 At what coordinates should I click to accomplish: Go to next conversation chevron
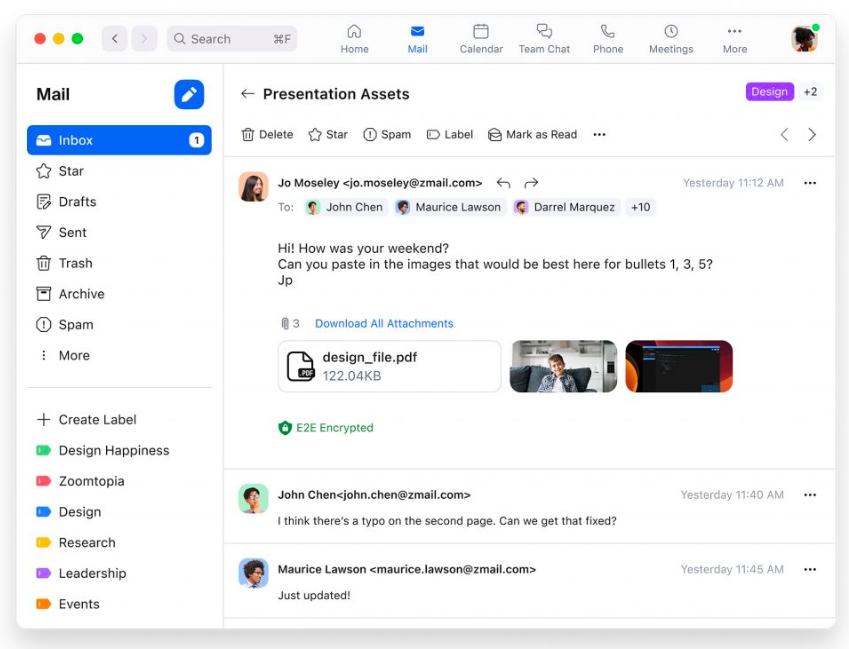pyautogui.click(x=812, y=134)
